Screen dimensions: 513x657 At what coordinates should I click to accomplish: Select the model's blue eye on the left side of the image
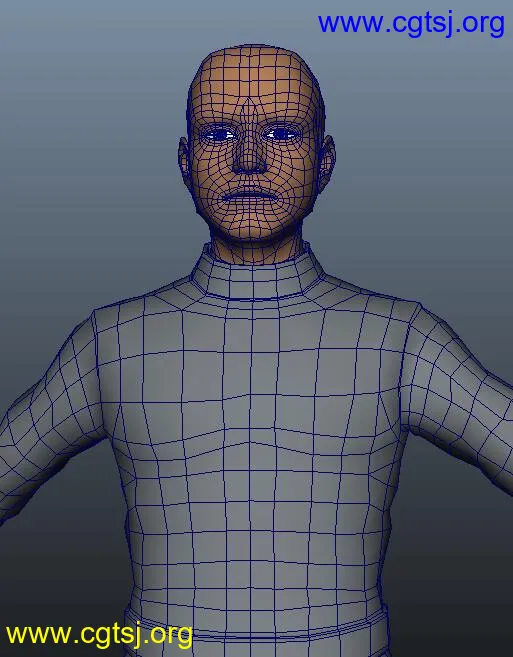click(x=218, y=135)
